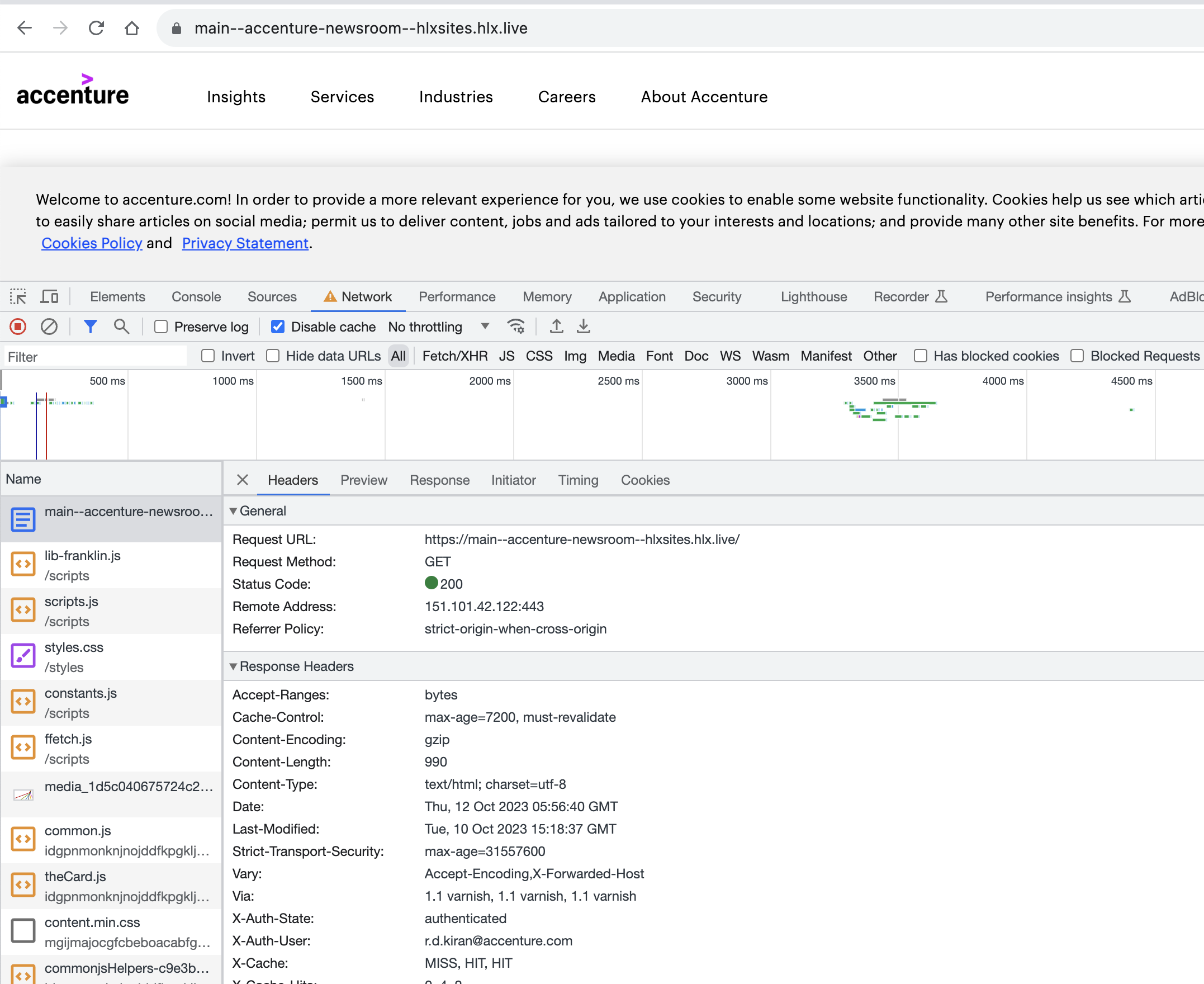Click the Privacy Statement link

[245, 243]
